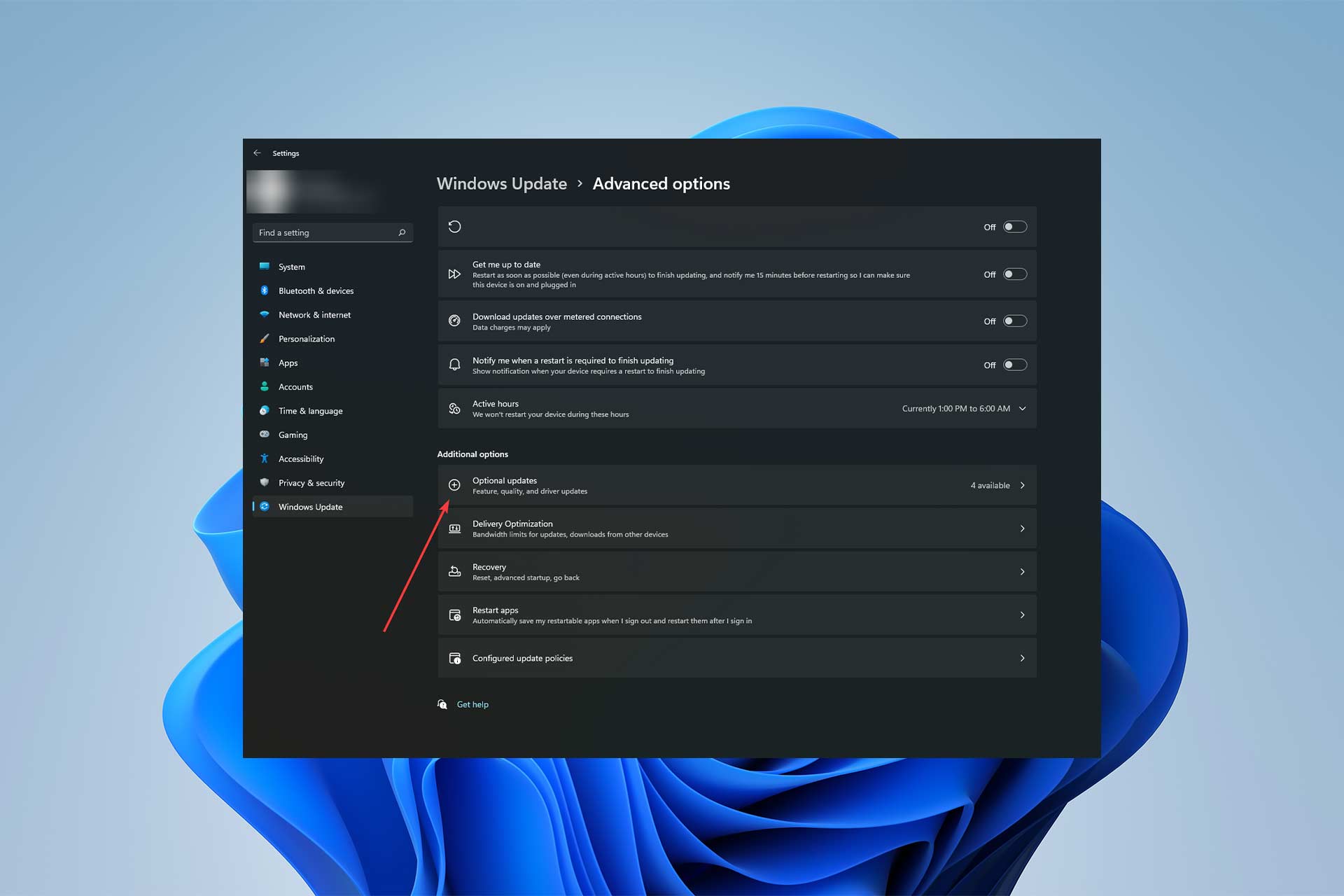Toggle the first unlabeled top switch

pyautogui.click(x=1014, y=227)
